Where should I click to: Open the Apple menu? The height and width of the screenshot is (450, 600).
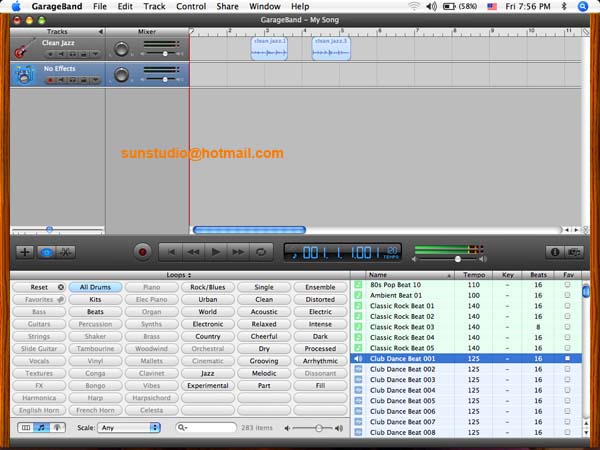point(16,6)
